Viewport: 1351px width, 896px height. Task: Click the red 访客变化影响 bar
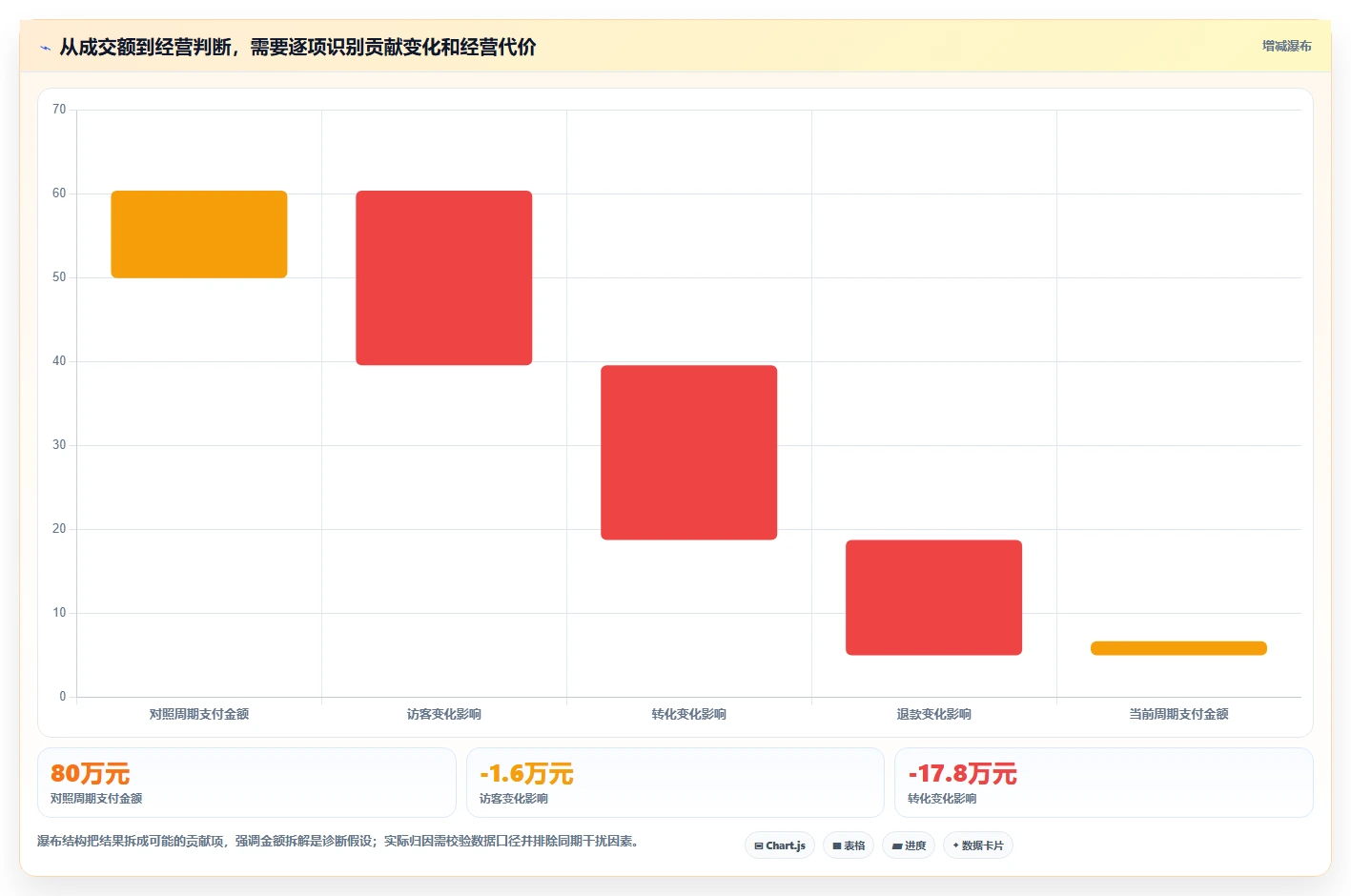(444, 277)
